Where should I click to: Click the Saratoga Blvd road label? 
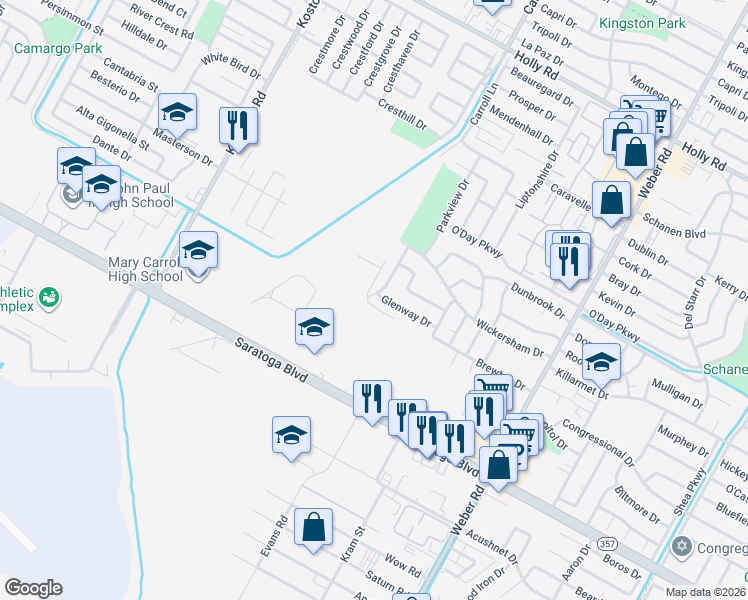point(271,361)
